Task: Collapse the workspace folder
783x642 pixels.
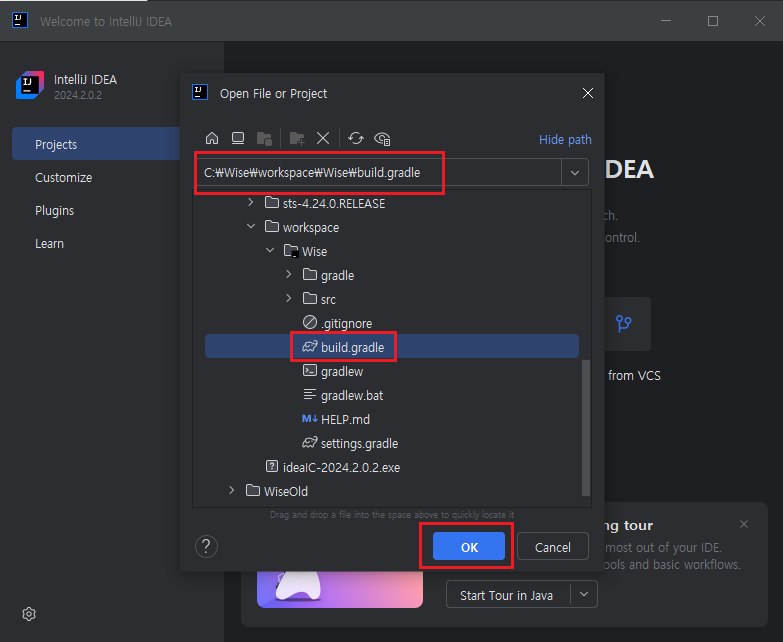Action: 251,227
